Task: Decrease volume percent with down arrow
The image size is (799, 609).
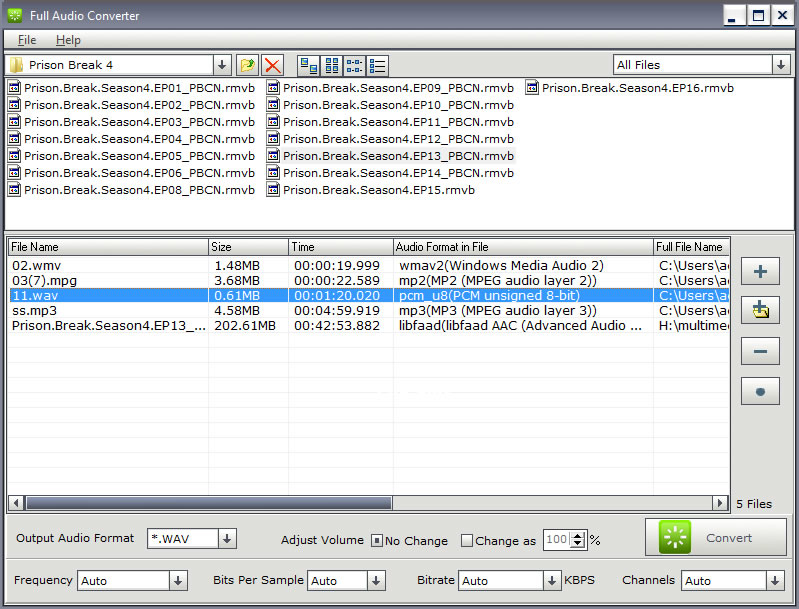Action: tap(577, 543)
